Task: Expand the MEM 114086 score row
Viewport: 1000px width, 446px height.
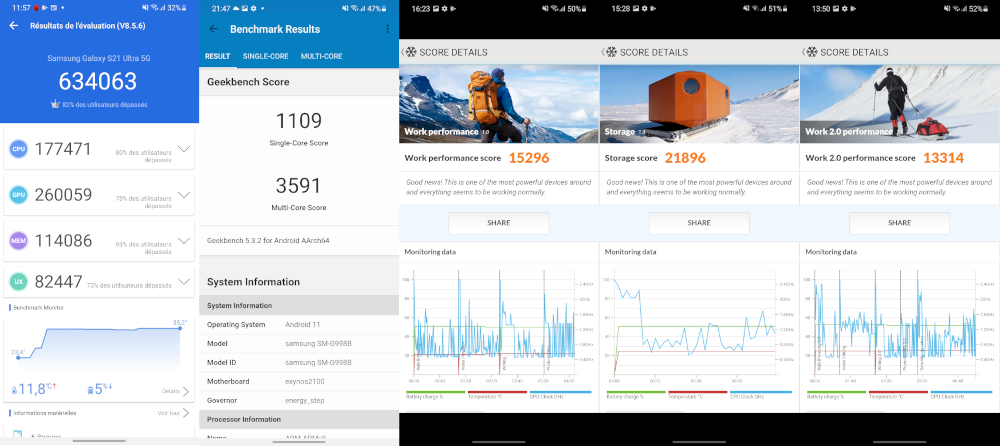Action: [184, 241]
